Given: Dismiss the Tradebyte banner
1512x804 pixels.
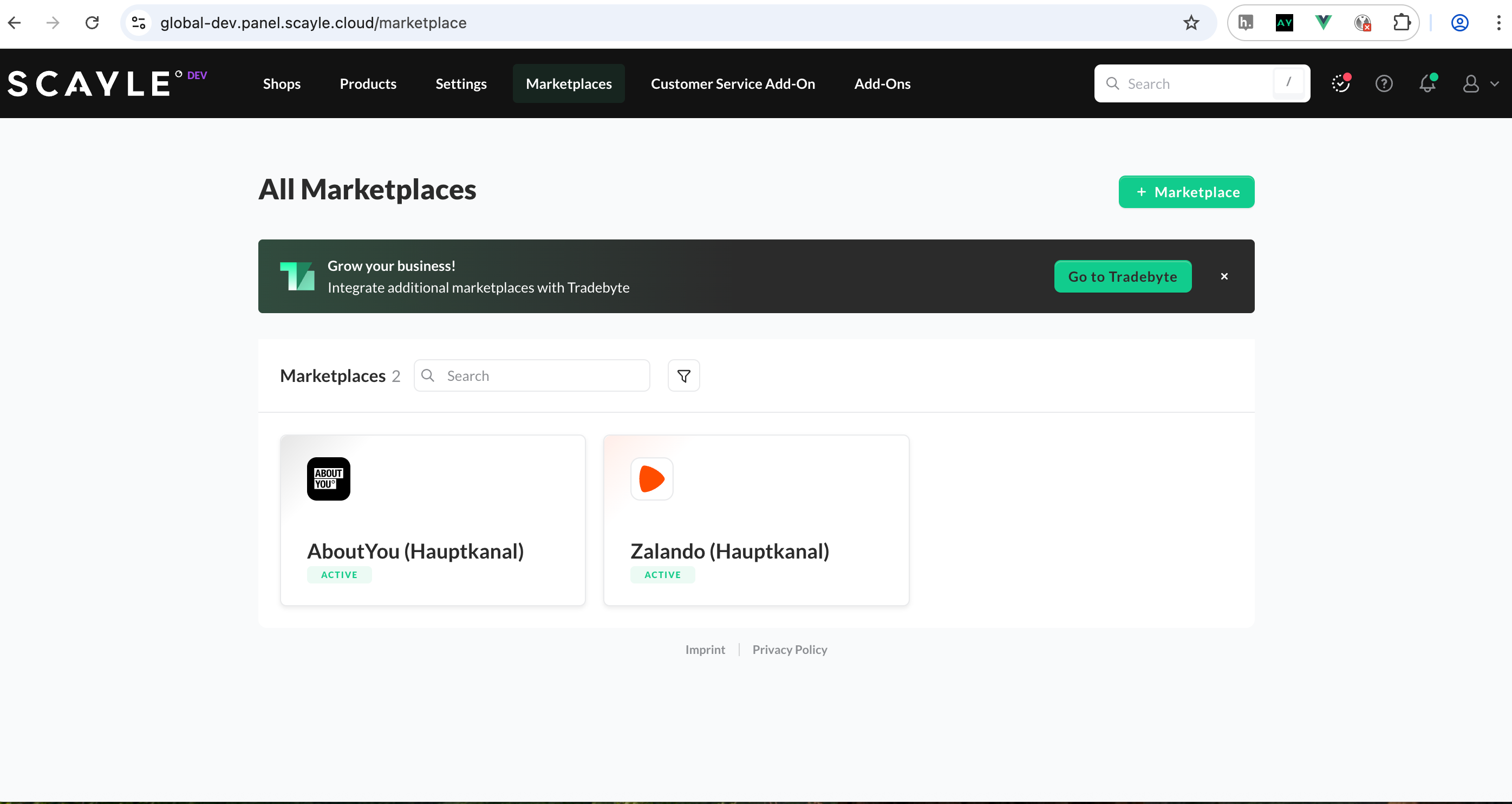Looking at the screenshot, I should click(1224, 276).
